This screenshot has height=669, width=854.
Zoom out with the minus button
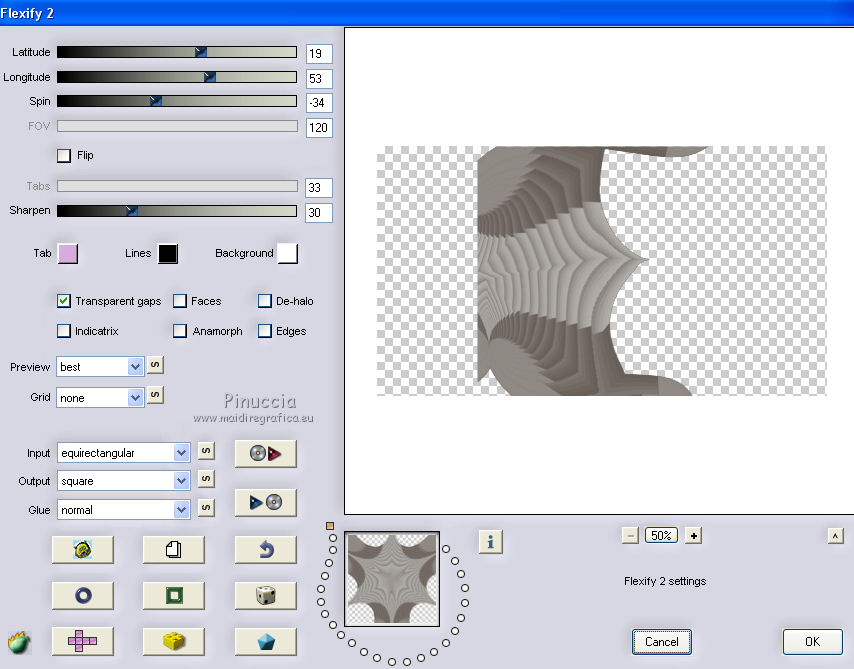tap(630, 536)
